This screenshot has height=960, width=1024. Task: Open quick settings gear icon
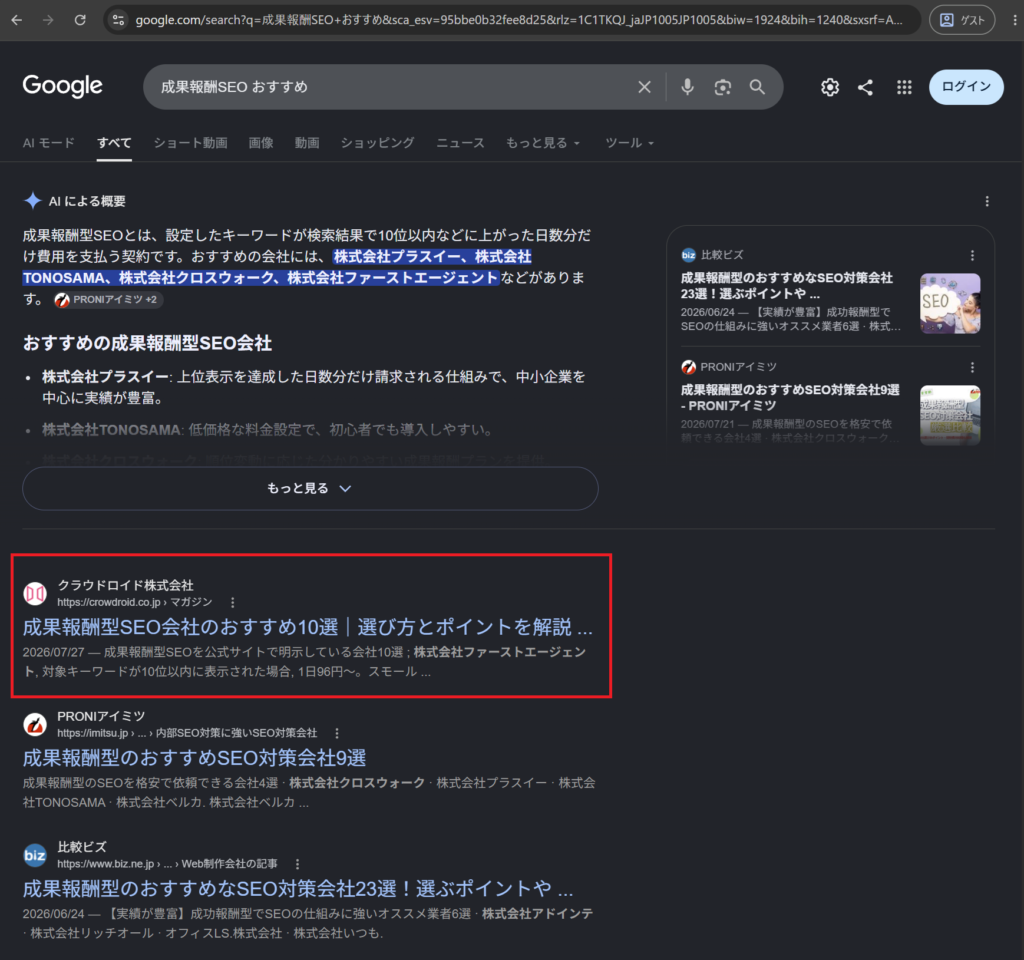pyautogui.click(x=829, y=87)
